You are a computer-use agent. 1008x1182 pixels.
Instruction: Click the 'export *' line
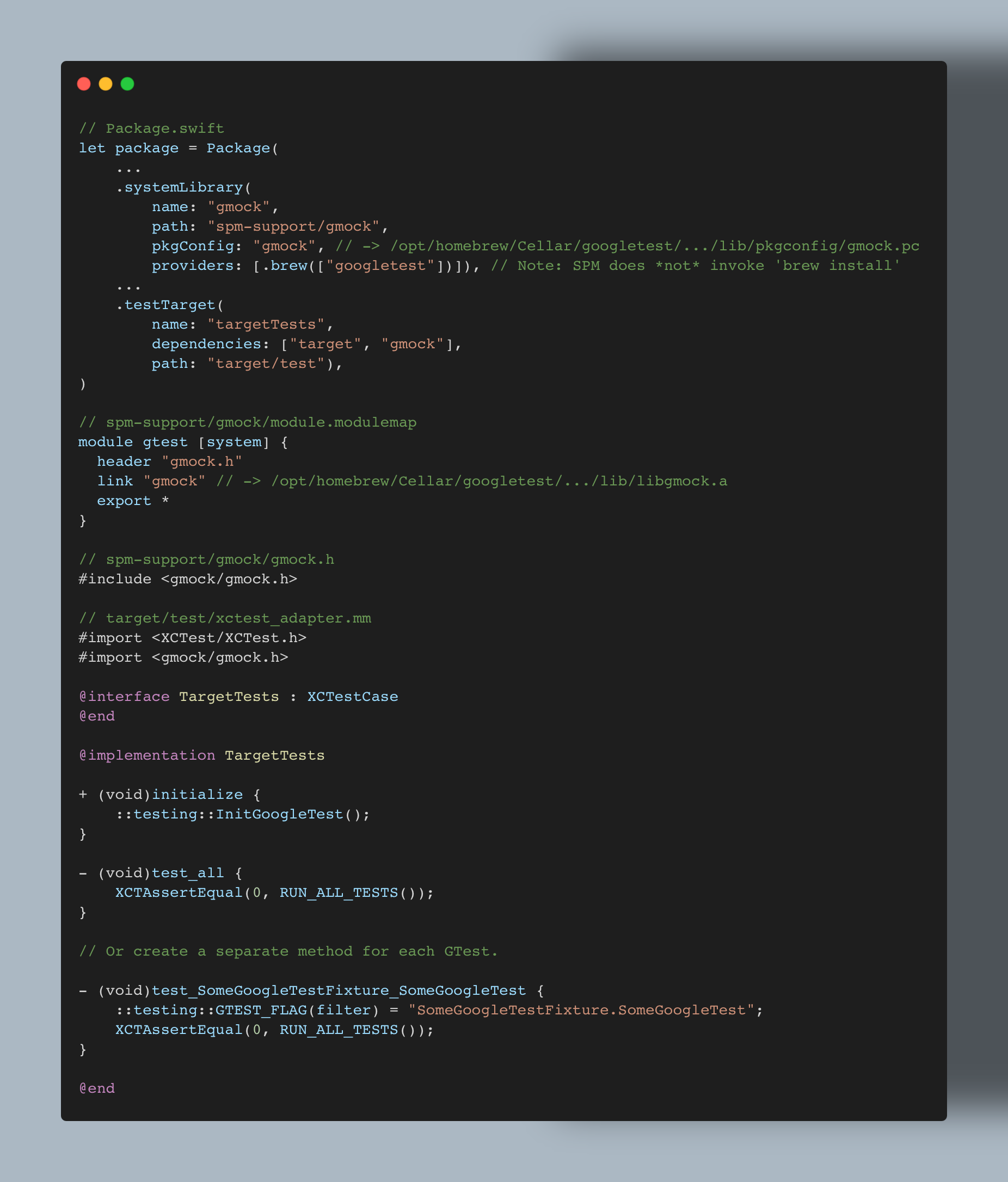pos(133,501)
